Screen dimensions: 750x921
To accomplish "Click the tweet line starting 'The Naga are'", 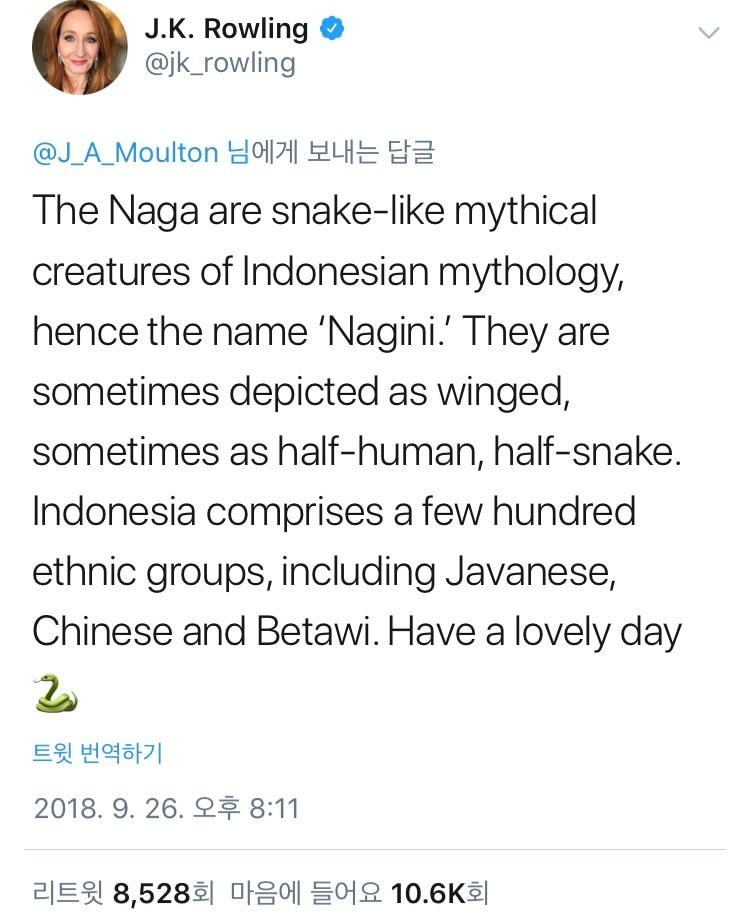I will click(x=315, y=211).
